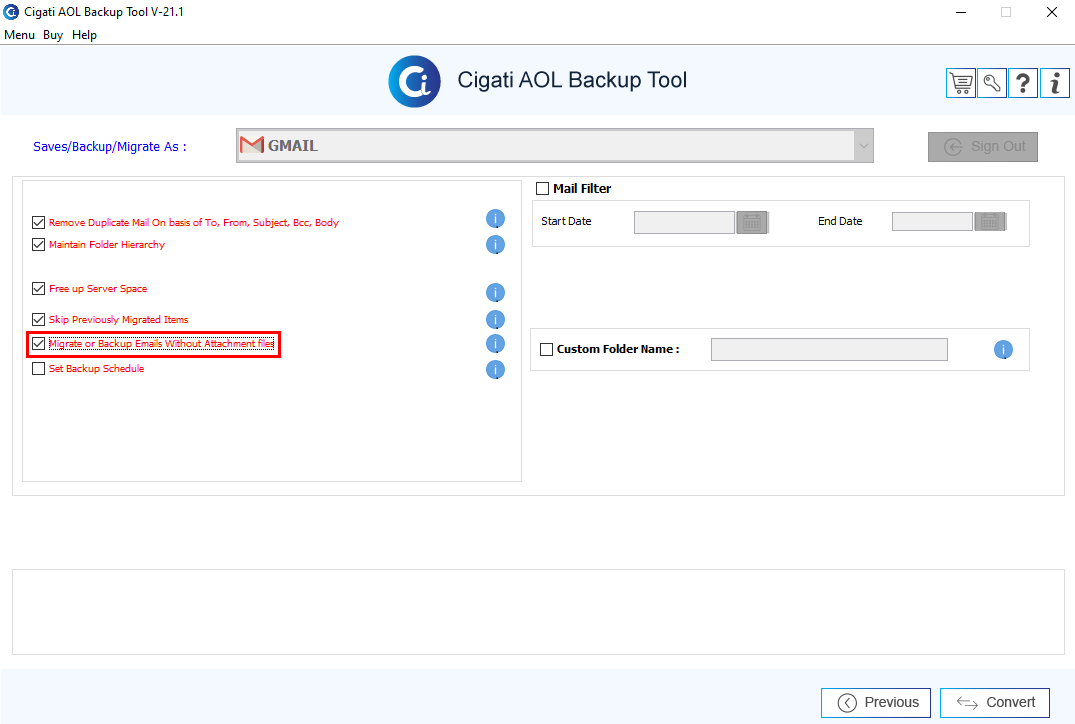Click info icon for Set Backup Schedule
Screen dimensions: 1075x724
(495, 370)
